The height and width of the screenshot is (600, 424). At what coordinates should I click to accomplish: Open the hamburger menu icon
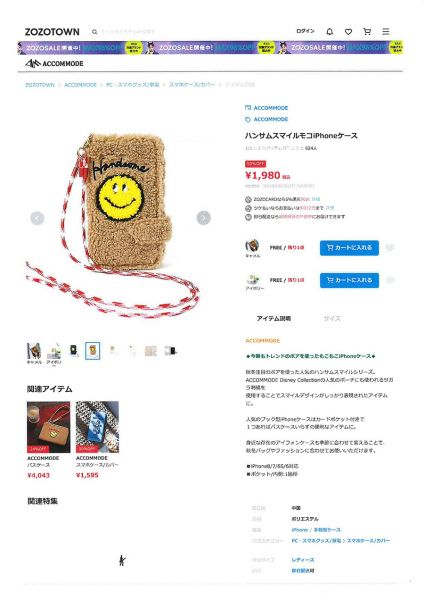click(x=386, y=31)
